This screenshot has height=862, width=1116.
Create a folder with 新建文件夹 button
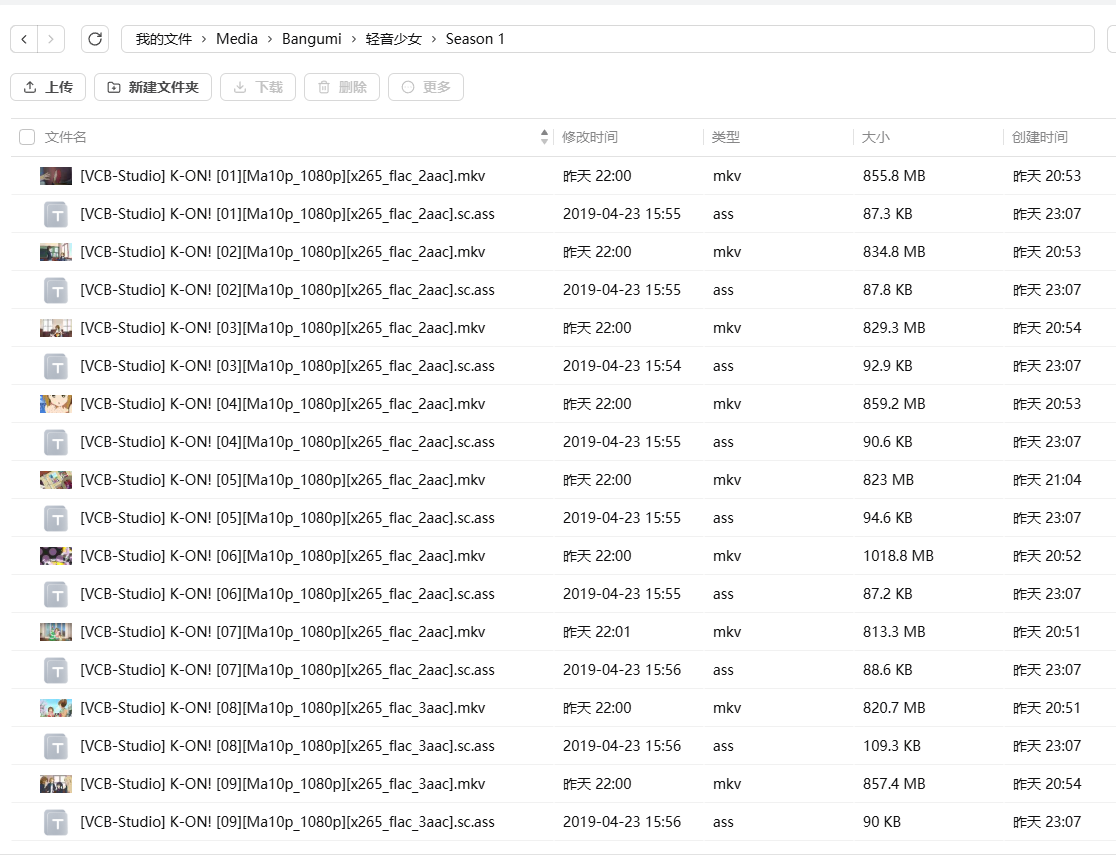tap(153, 87)
